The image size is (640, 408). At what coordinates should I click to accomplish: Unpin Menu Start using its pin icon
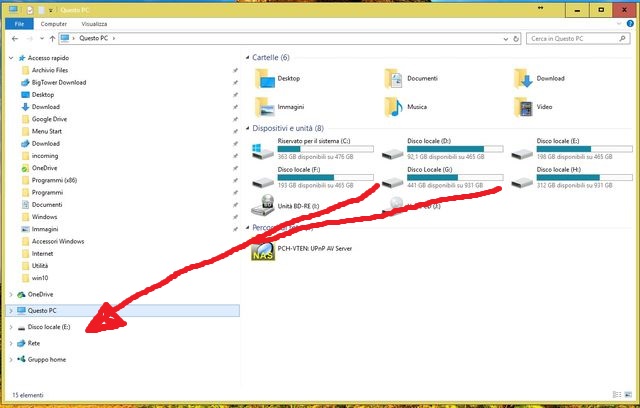pos(235,131)
